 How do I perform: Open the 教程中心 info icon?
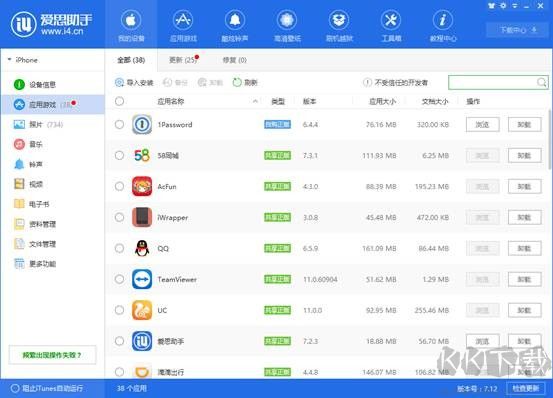(x=443, y=20)
